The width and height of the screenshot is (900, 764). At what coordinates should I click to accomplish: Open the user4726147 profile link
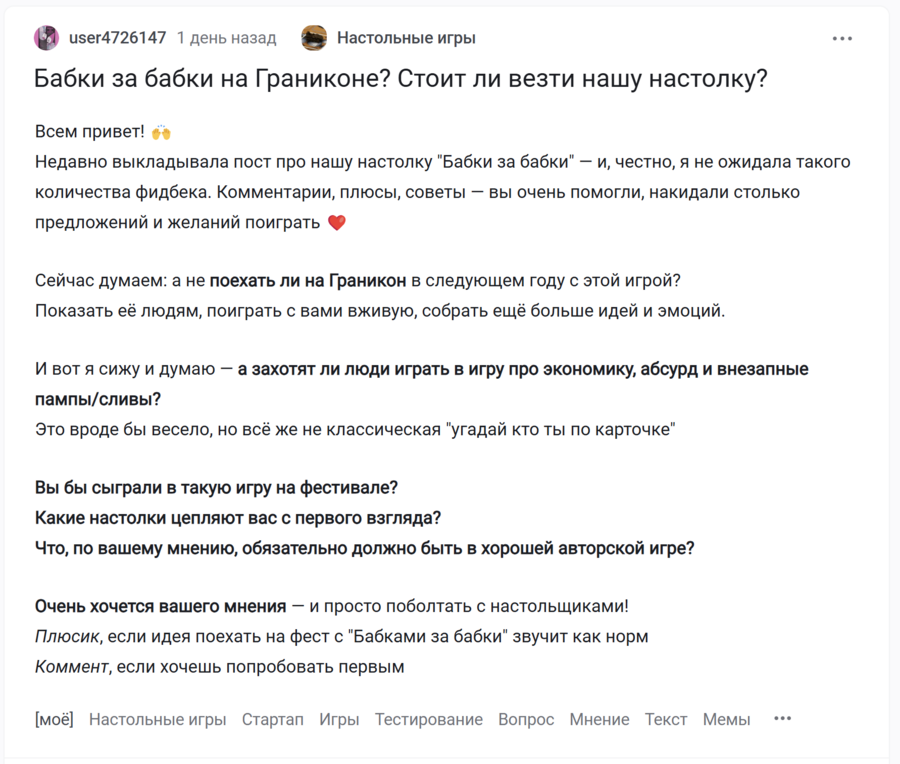tap(117, 38)
